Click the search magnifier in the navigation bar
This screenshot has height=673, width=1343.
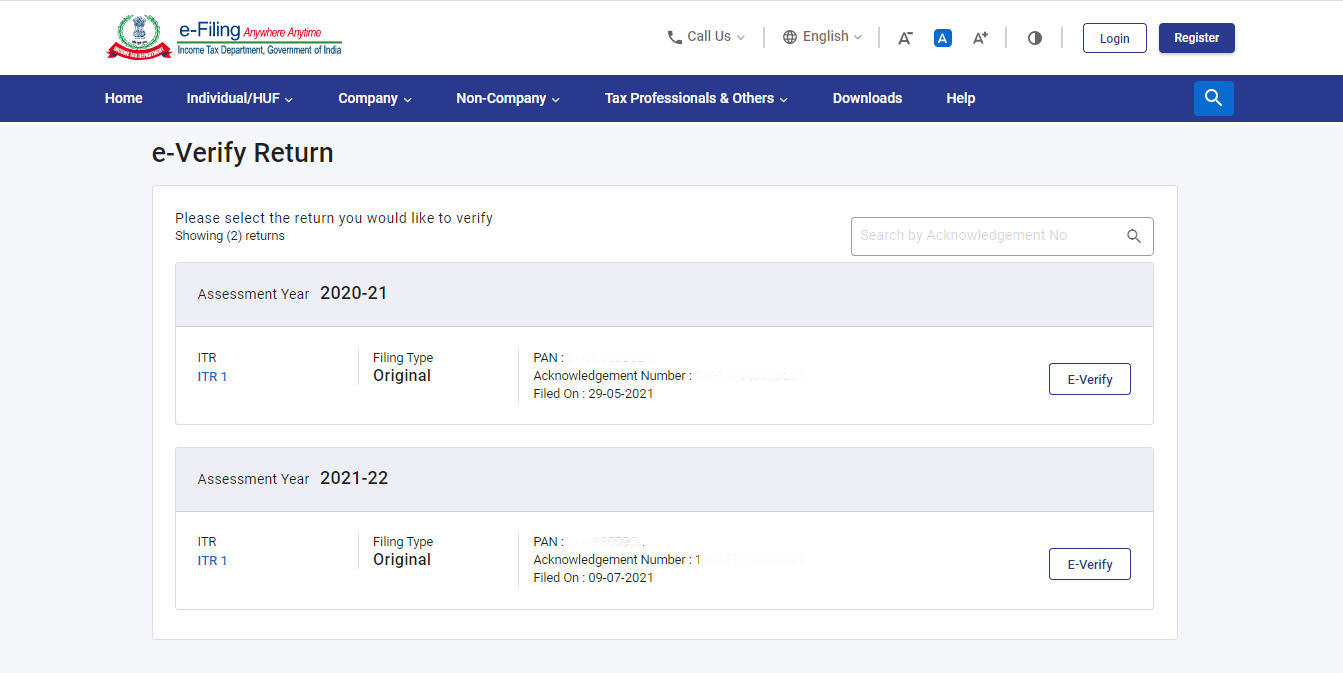pos(1213,98)
